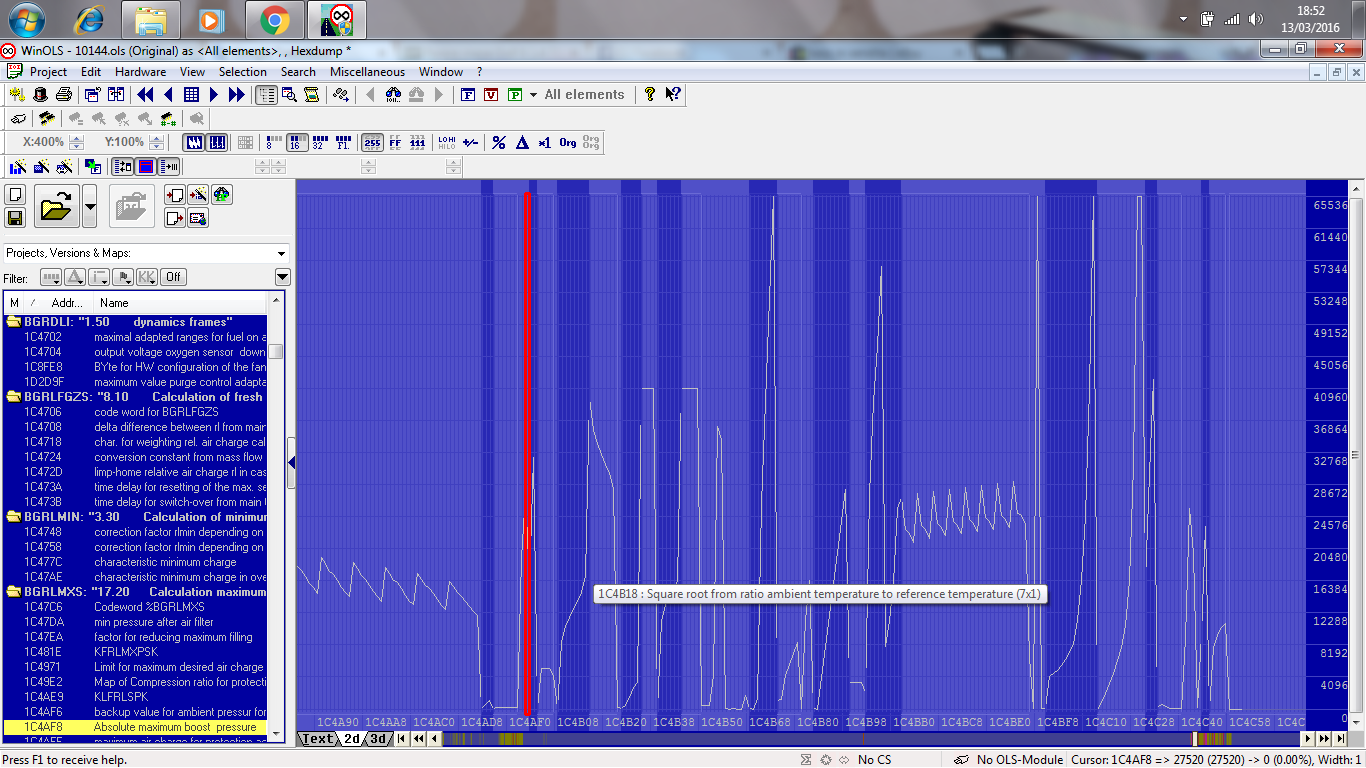Click the hexdump horizontal overview scrollbar
This screenshot has width=1366, height=768.
(870, 739)
